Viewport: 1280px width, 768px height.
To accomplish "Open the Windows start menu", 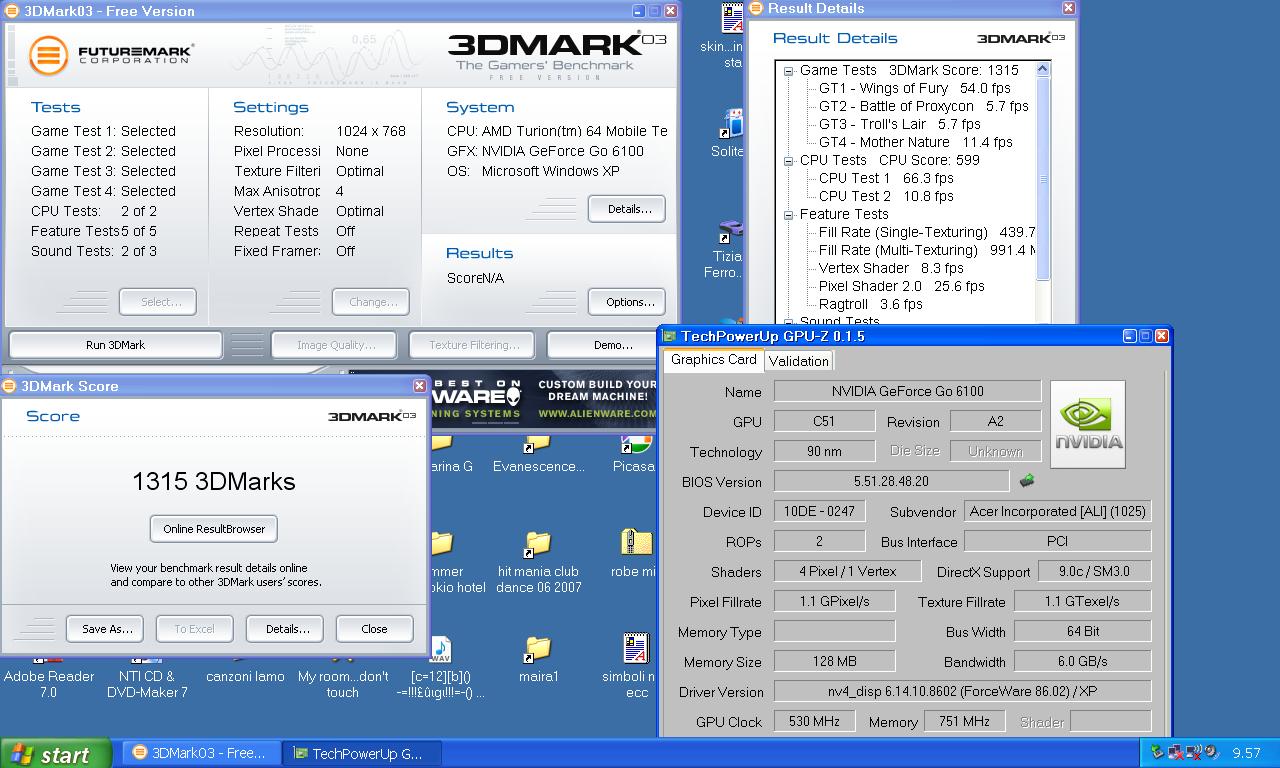I will [58, 754].
